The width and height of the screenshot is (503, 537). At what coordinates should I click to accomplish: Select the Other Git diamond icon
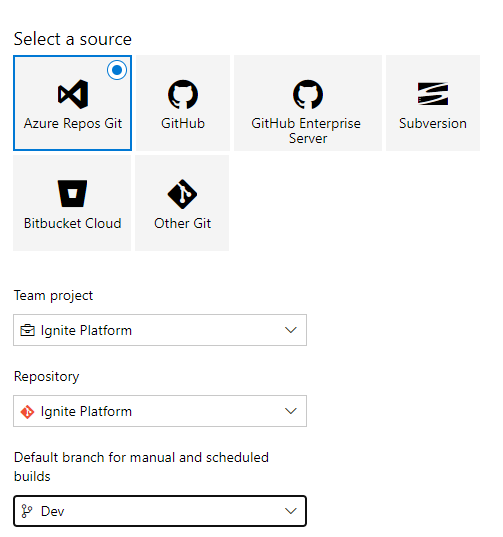tap(182, 194)
